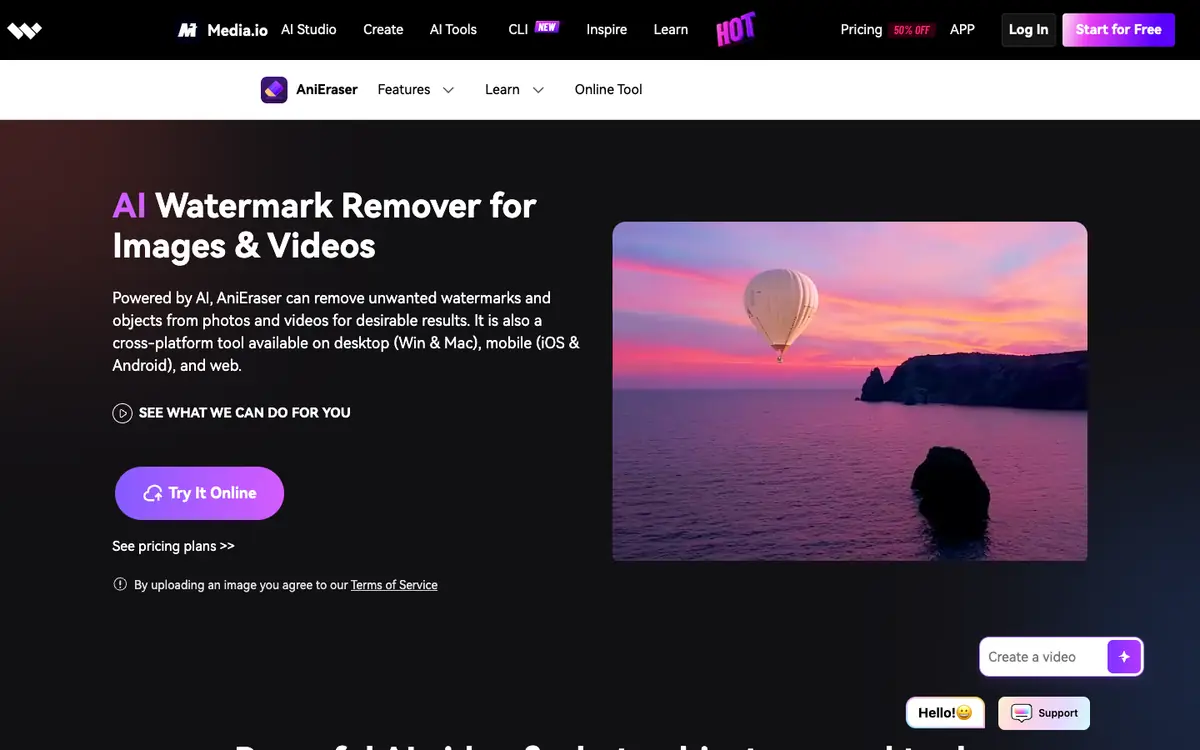The image size is (1200, 750).
Task: Focus the Create a video input field
Action: pos(1043,657)
